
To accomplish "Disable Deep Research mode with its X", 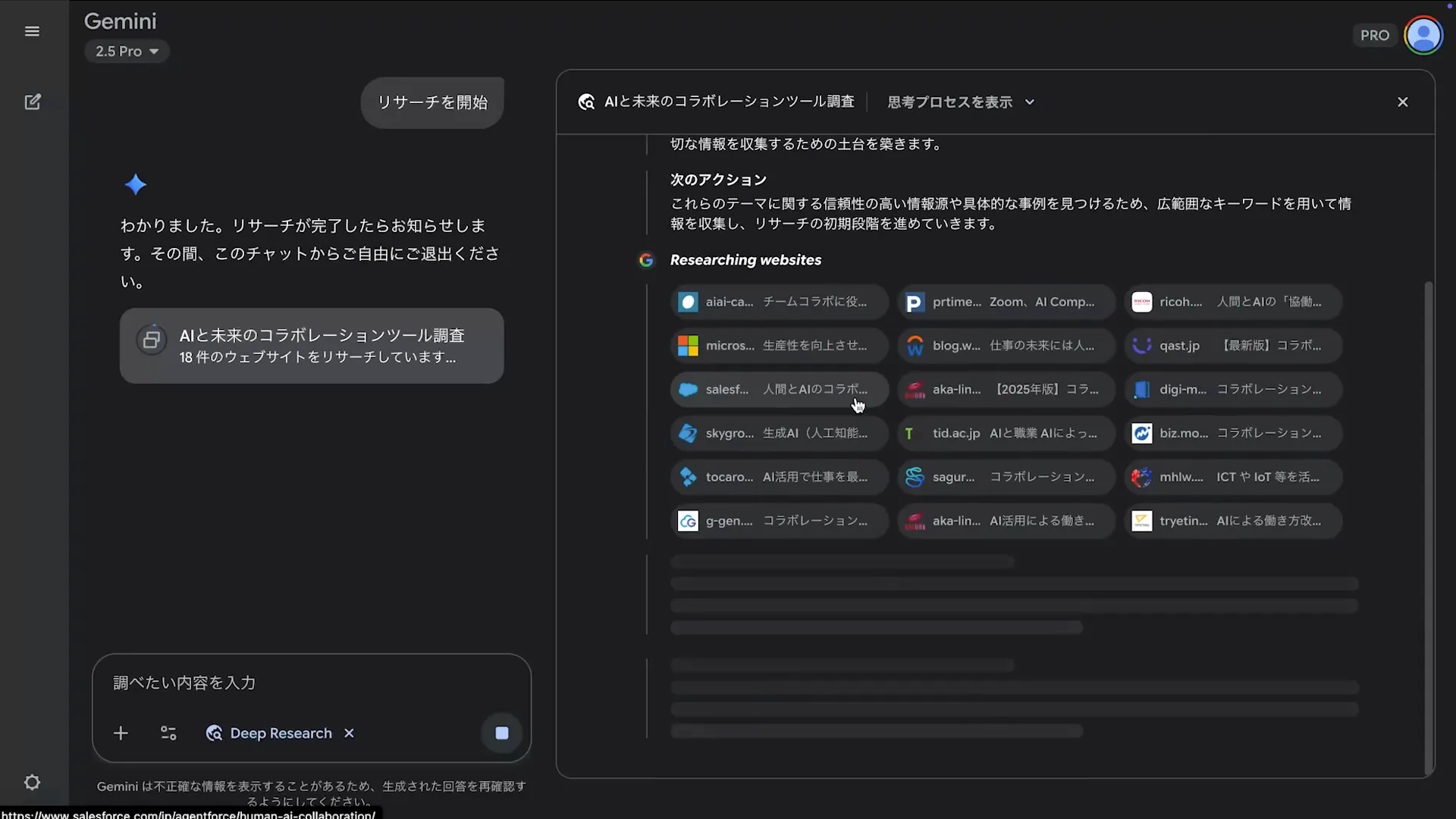I will (349, 733).
